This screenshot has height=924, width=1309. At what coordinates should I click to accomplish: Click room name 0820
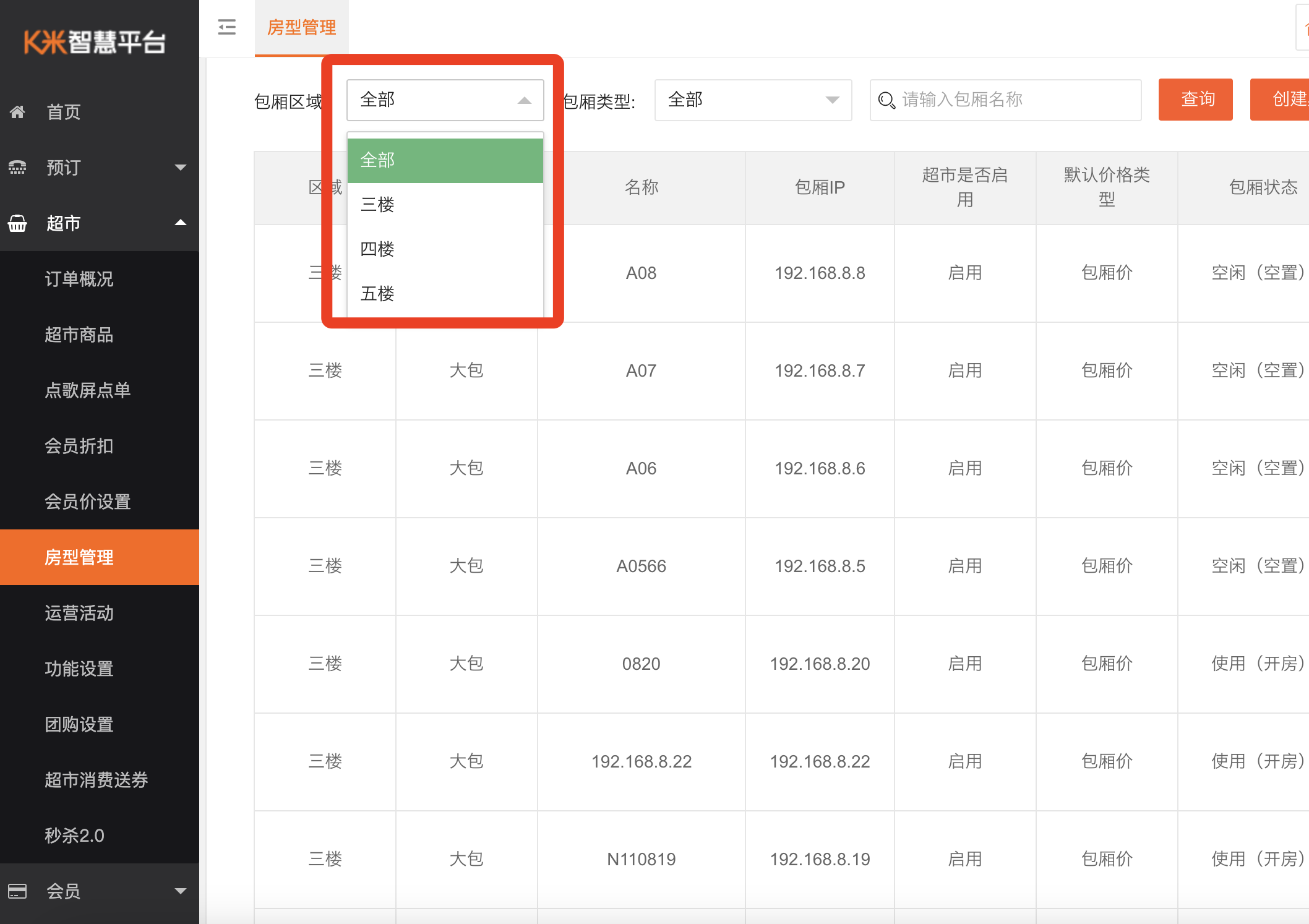click(642, 664)
